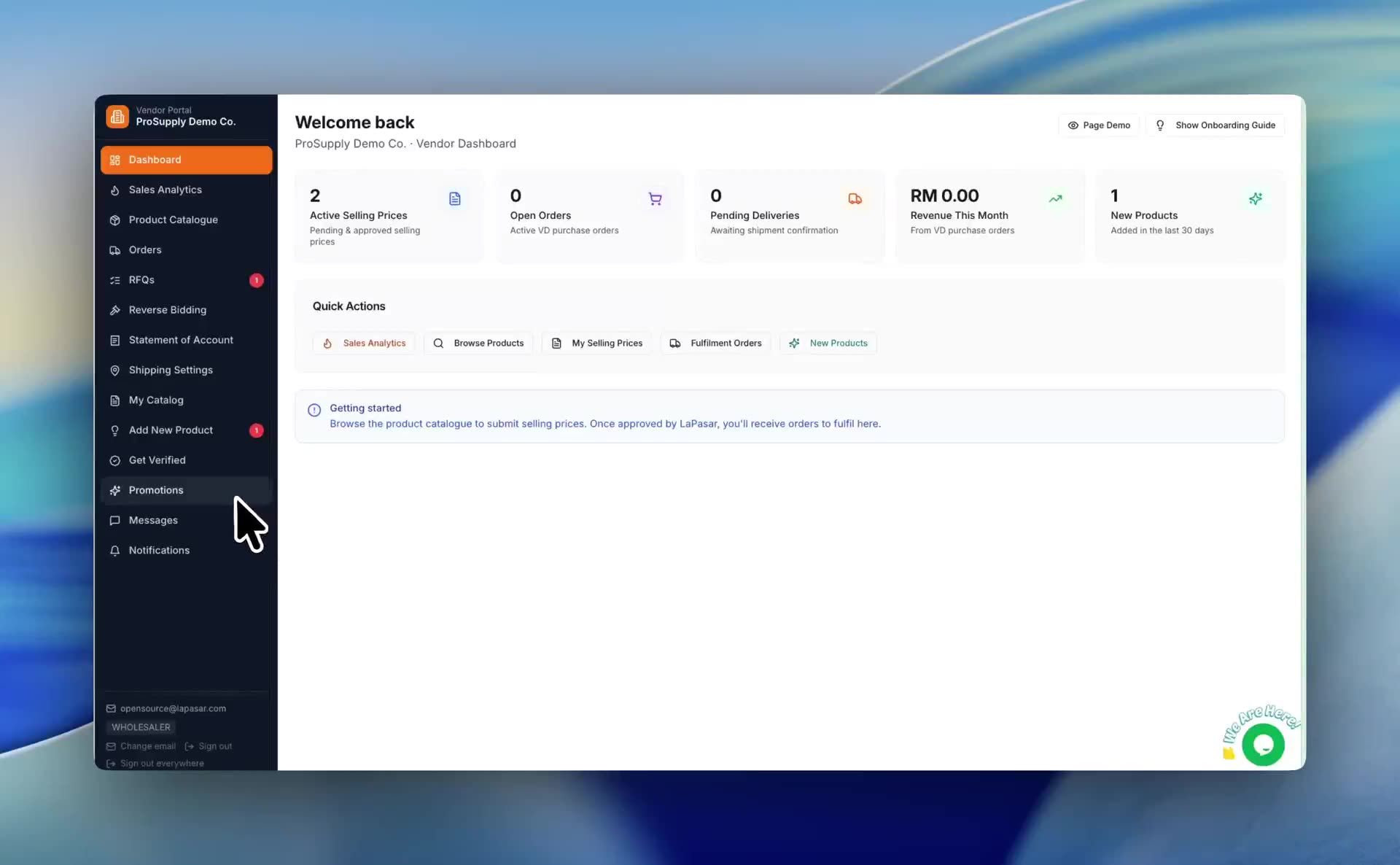Click the Add New Product red badge
The width and height of the screenshot is (1400, 865).
(x=257, y=430)
